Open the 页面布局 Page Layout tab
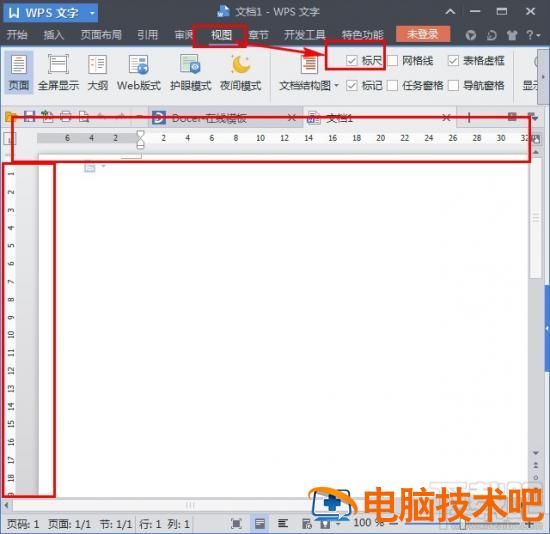Image resolution: width=550 pixels, height=534 pixels. tap(101, 35)
